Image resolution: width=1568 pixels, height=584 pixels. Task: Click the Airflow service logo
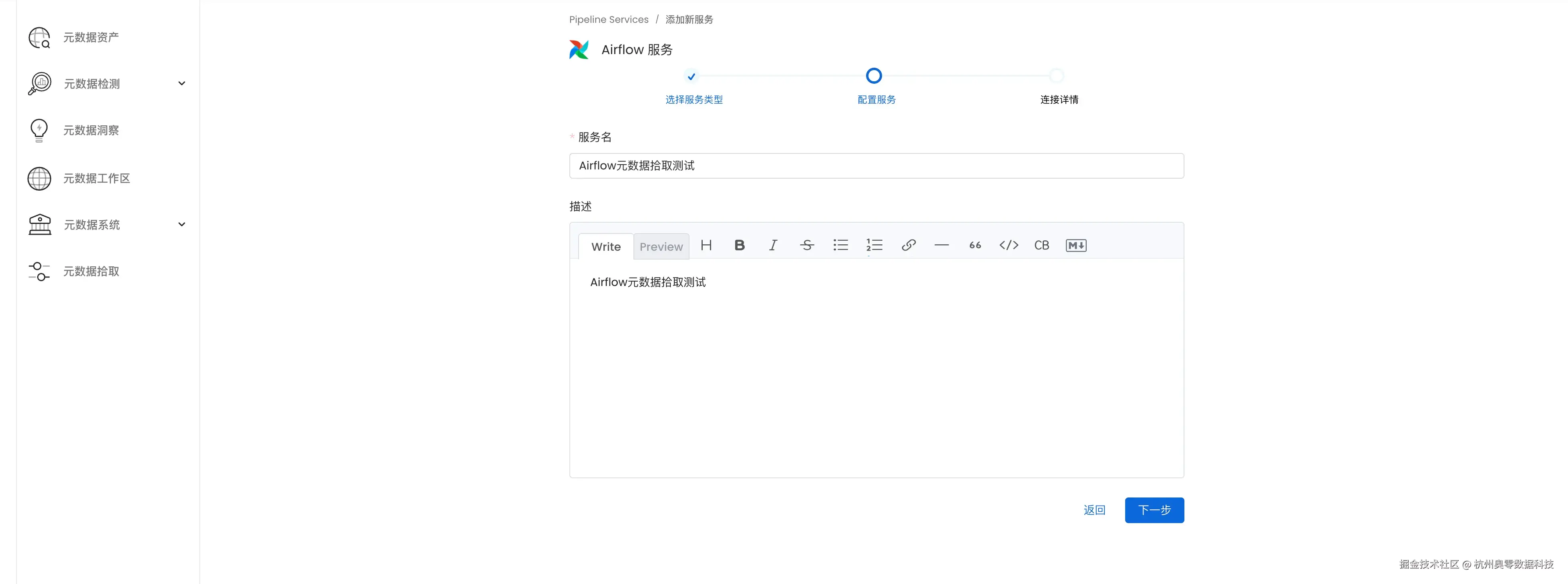578,49
